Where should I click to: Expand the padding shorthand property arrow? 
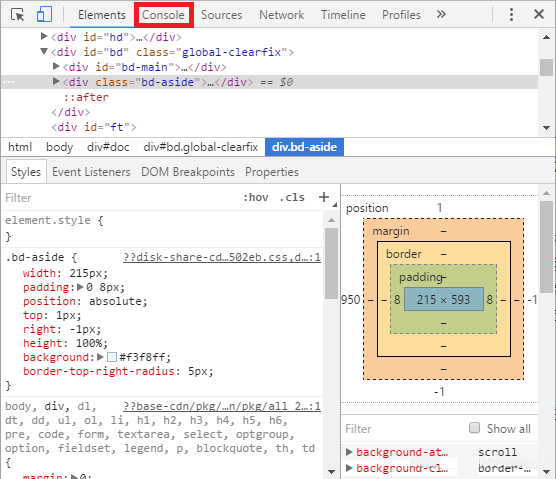point(80,287)
